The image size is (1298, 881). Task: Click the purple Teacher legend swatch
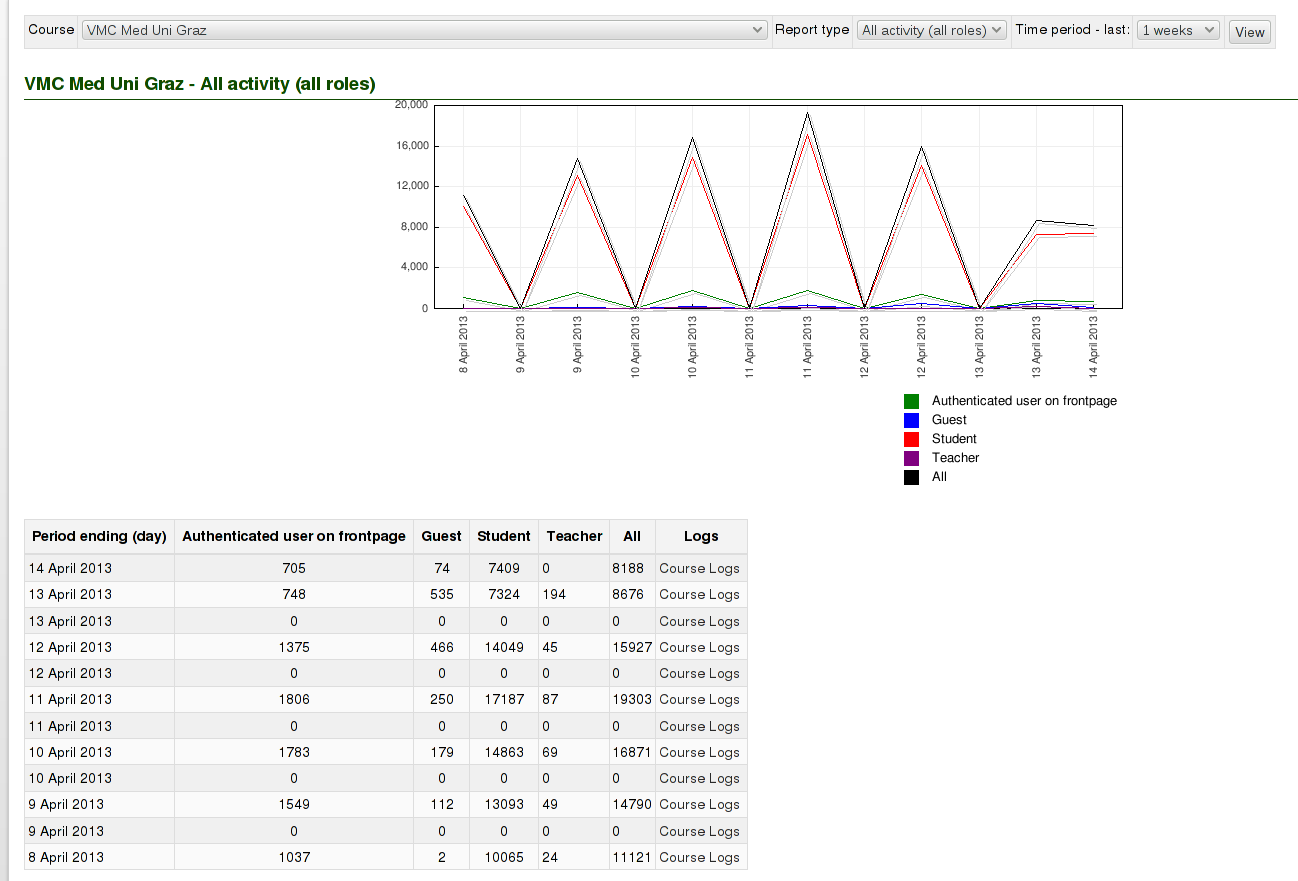(911, 458)
